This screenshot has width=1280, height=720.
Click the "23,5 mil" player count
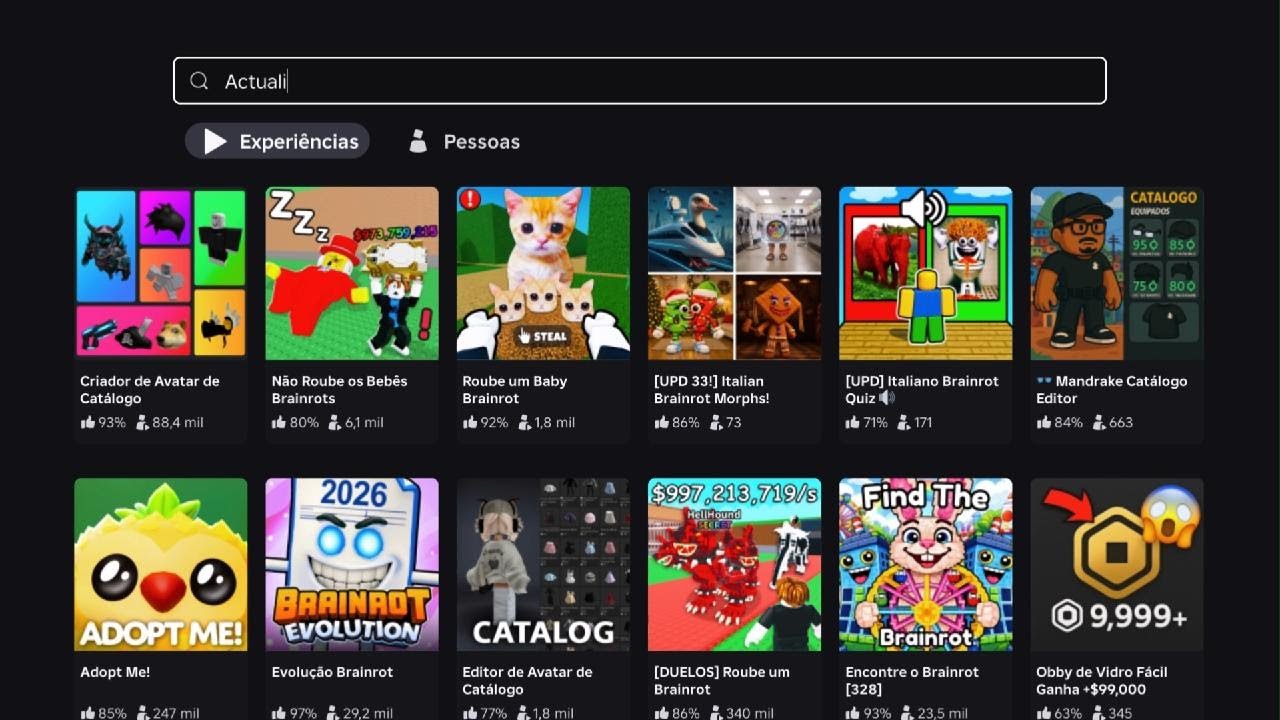(x=942, y=713)
